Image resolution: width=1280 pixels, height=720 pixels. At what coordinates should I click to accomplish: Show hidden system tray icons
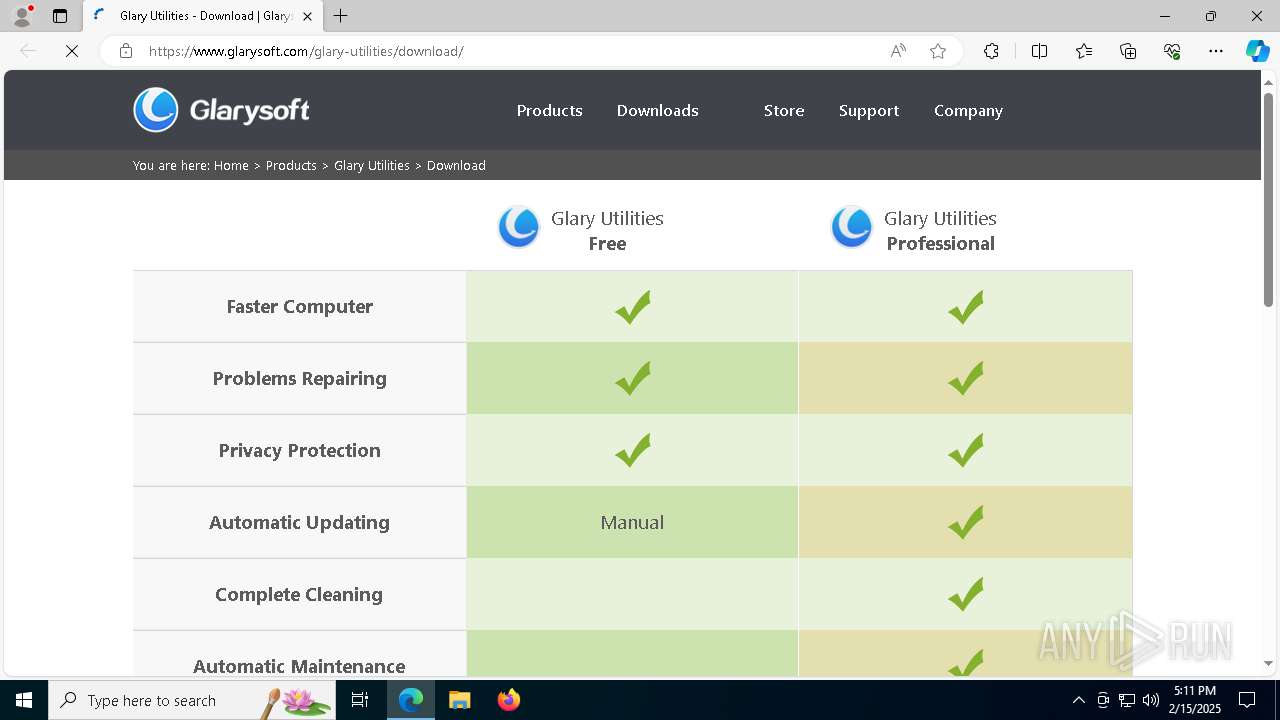point(1078,700)
